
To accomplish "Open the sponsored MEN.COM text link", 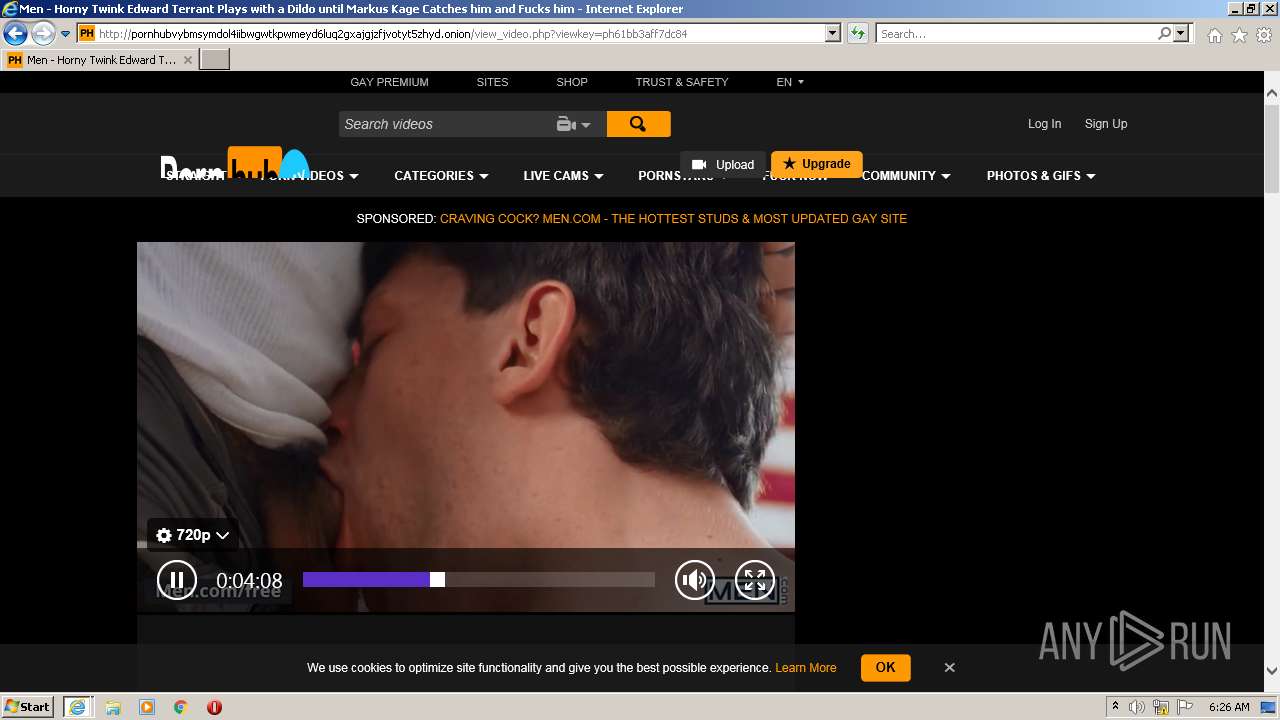I will tap(673, 219).
